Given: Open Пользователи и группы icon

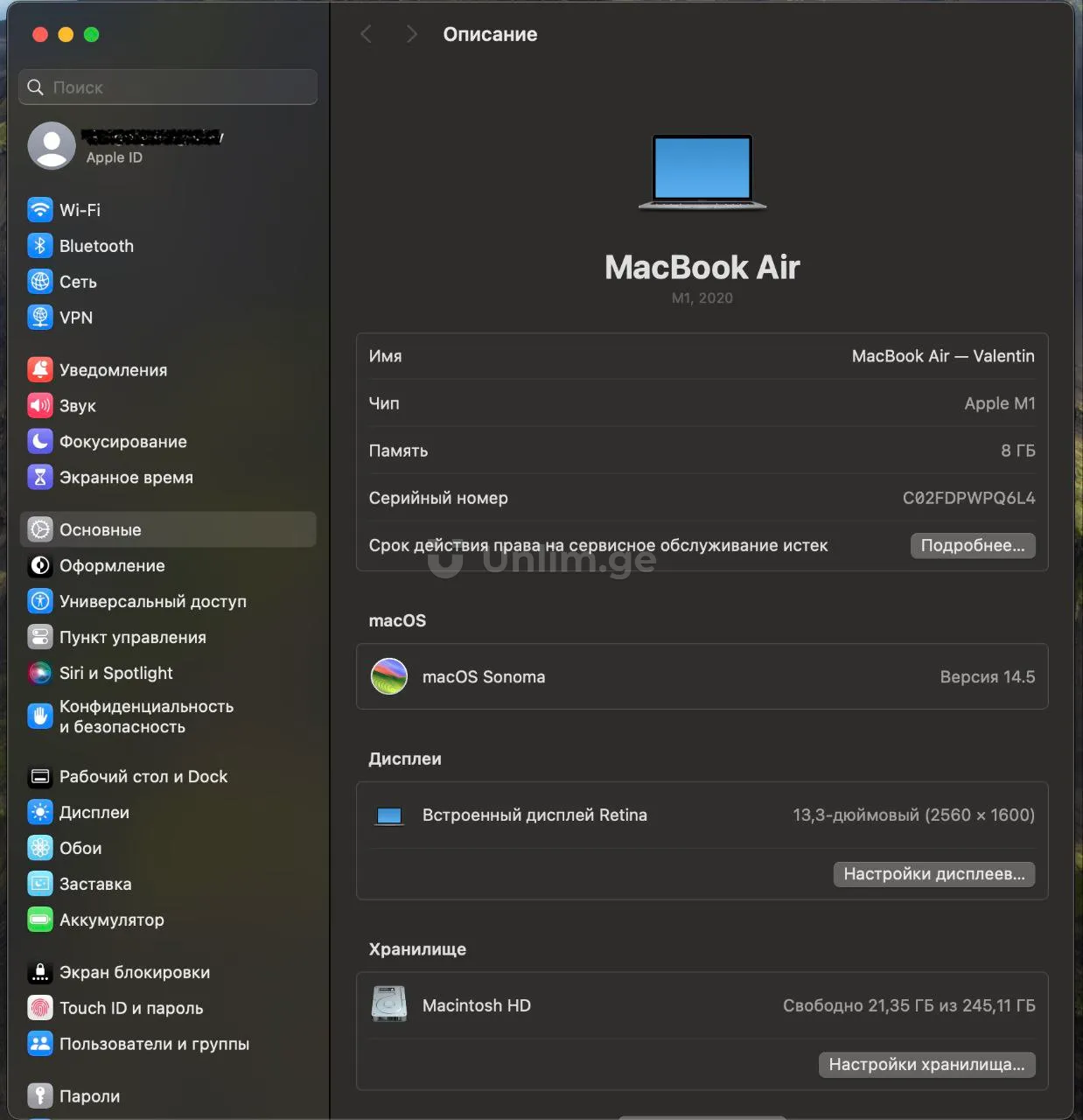Looking at the screenshot, I should tap(40, 1045).
